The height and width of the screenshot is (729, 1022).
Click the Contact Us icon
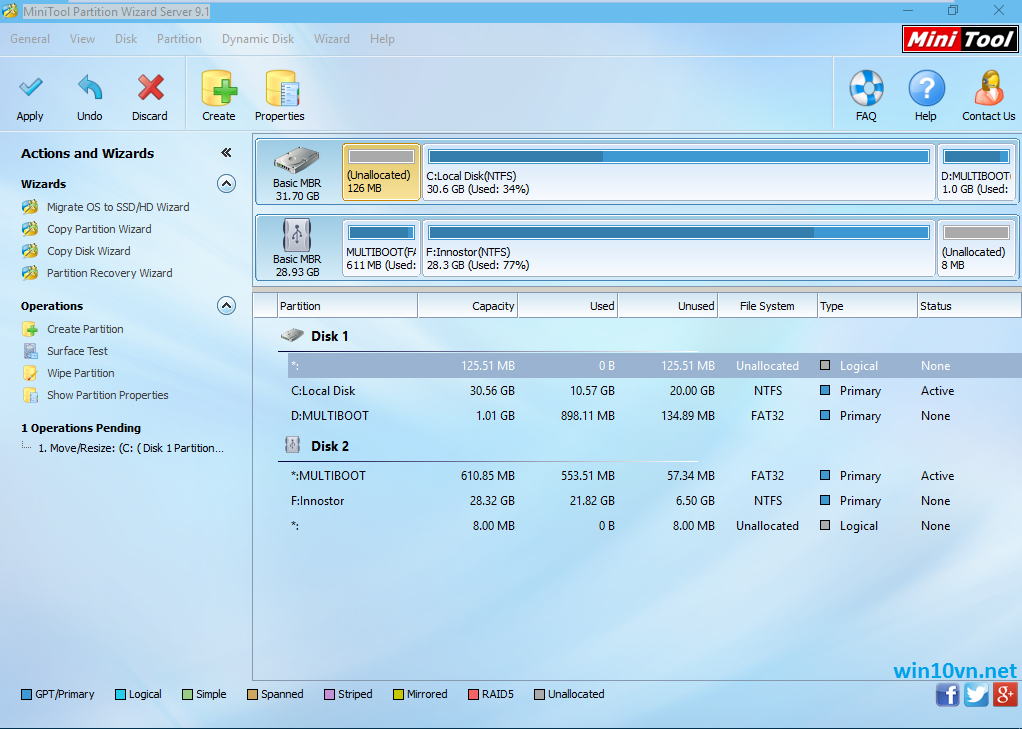(989, 87)
